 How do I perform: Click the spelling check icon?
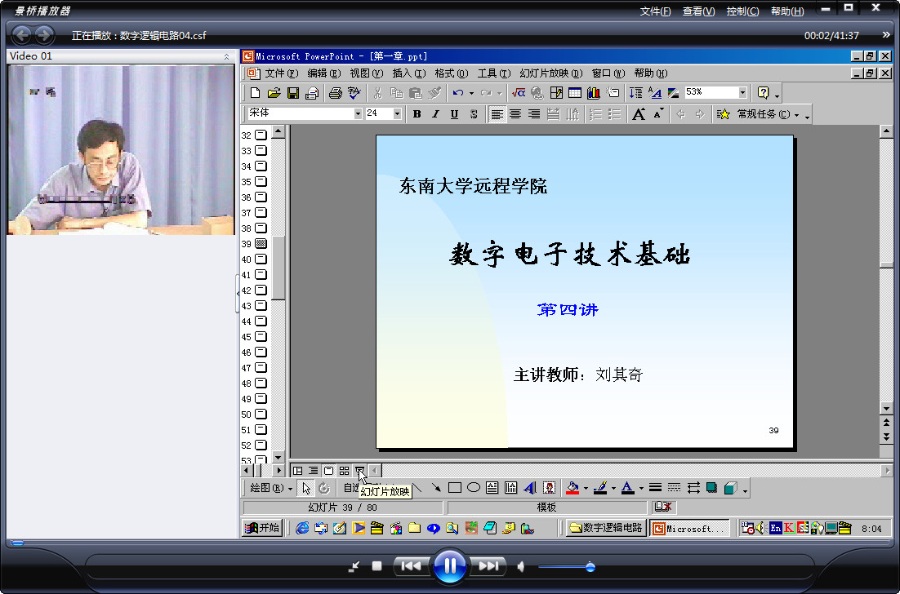coord(354,93)
